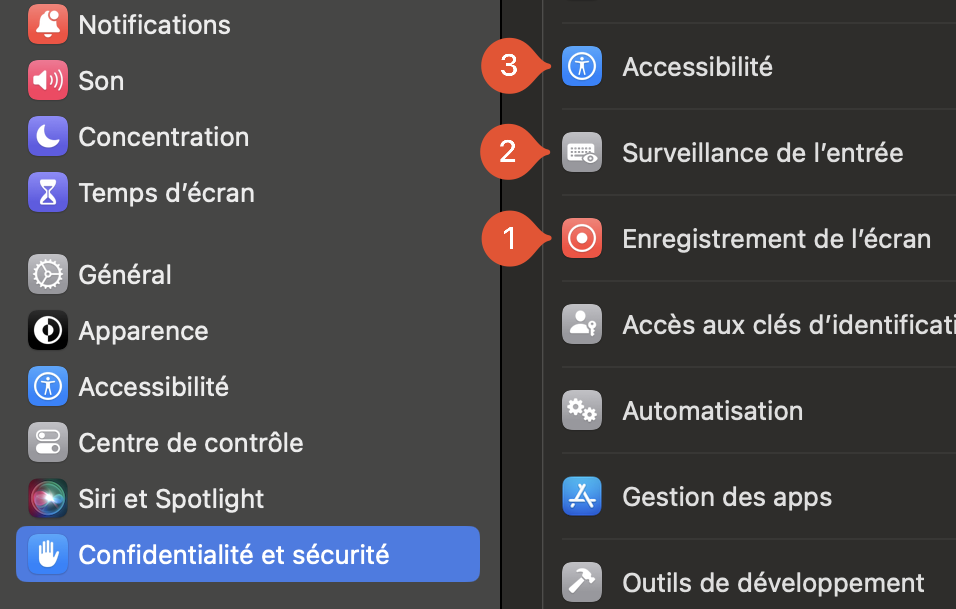Click the red Enregistrement de l'écran icon
This screenshot has width=956, height=609.
coord(582,238)
